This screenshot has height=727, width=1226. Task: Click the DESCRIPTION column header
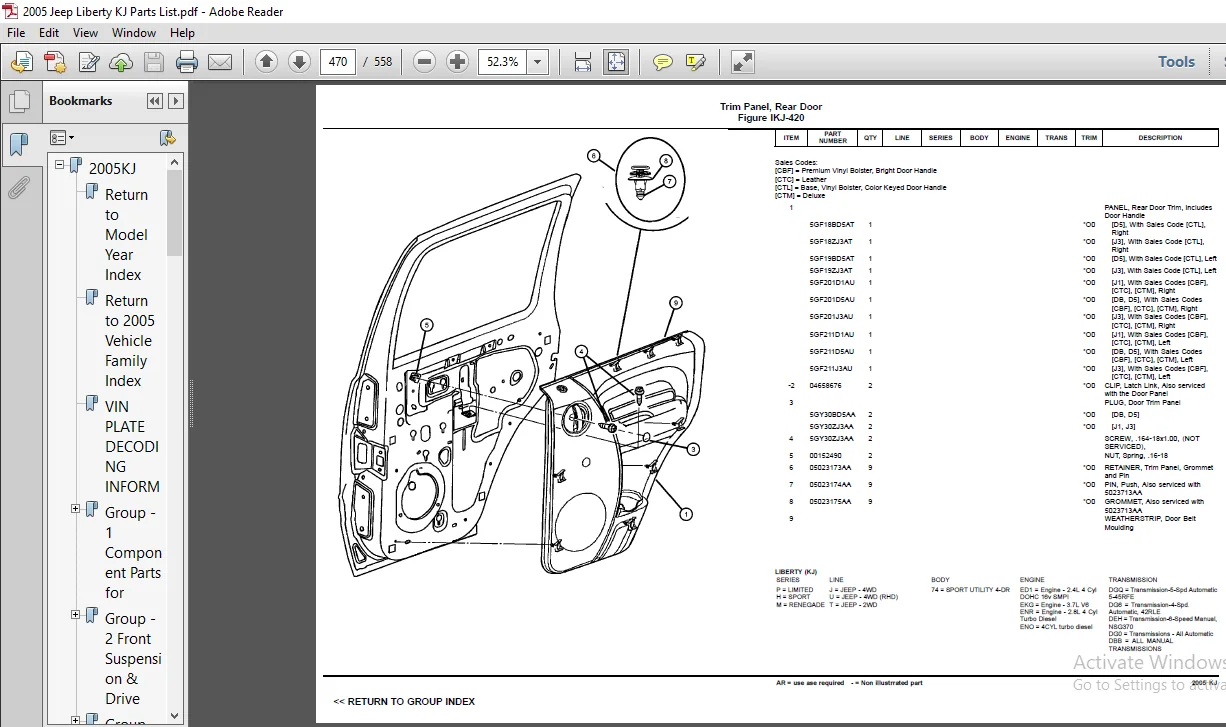point(1160,138)
